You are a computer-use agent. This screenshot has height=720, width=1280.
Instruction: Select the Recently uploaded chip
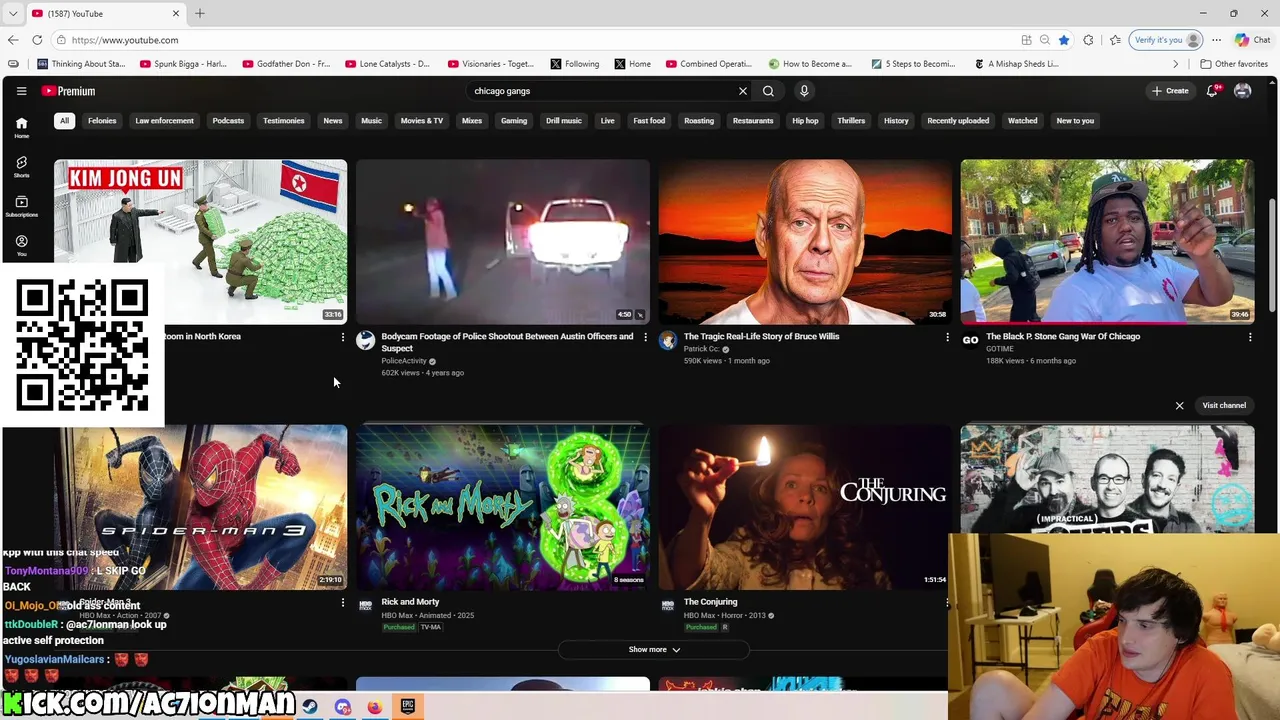(x=958, y=121)
